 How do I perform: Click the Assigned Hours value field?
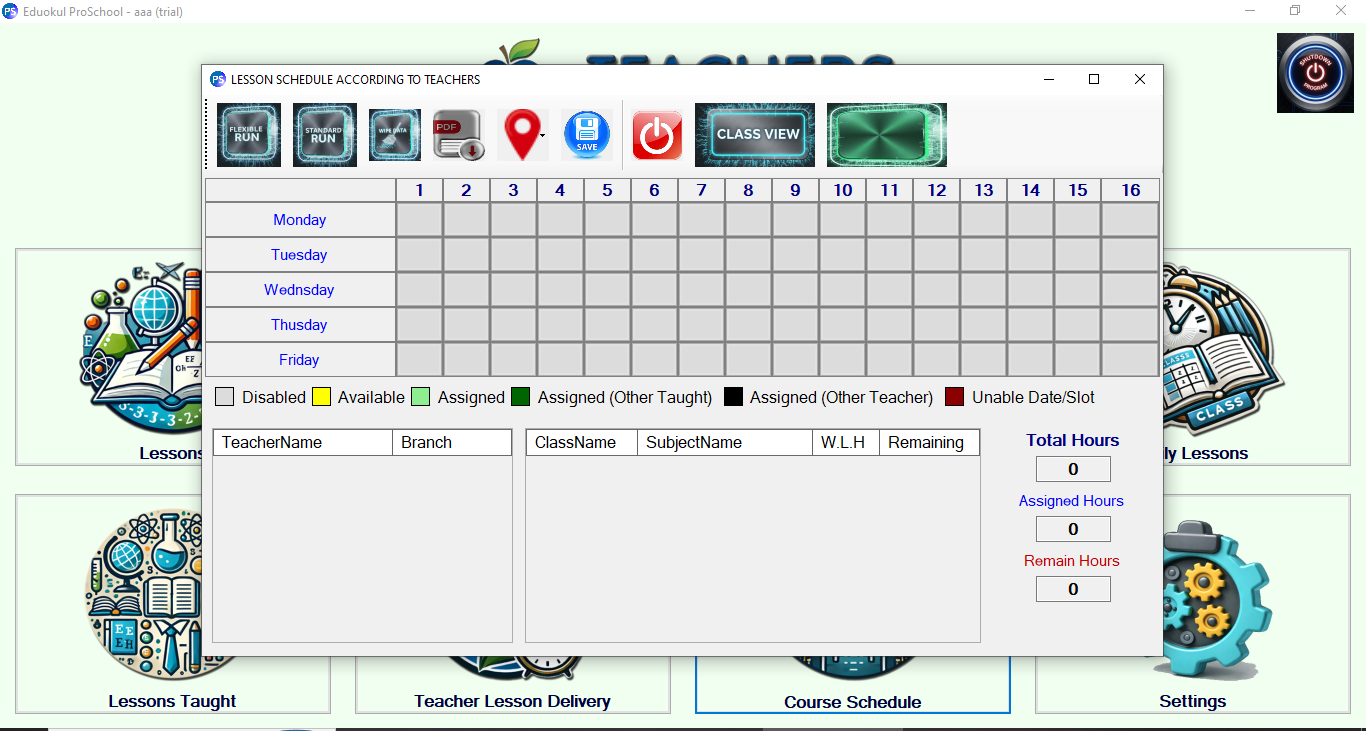[1073, 529]
